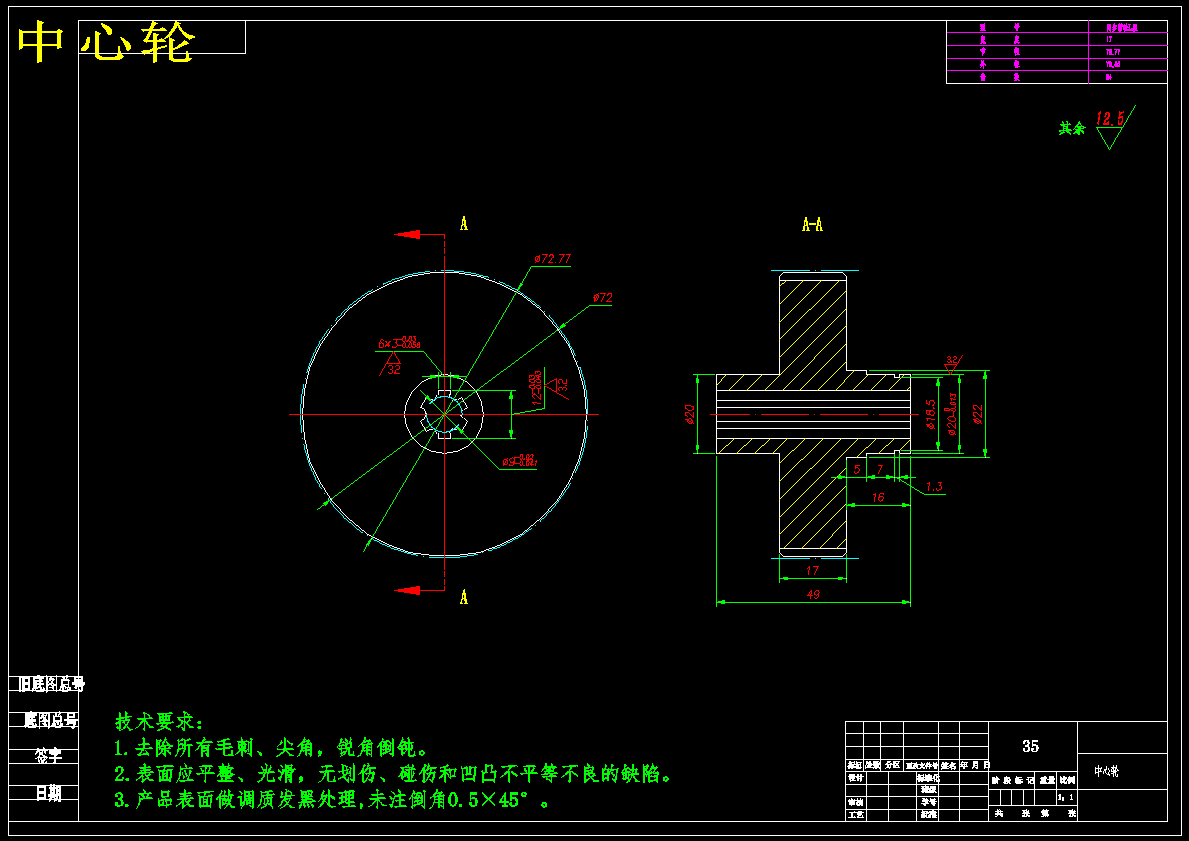Select the 7 width dimension
This screenshot has width=1189, height=841.
click(880, 469)
